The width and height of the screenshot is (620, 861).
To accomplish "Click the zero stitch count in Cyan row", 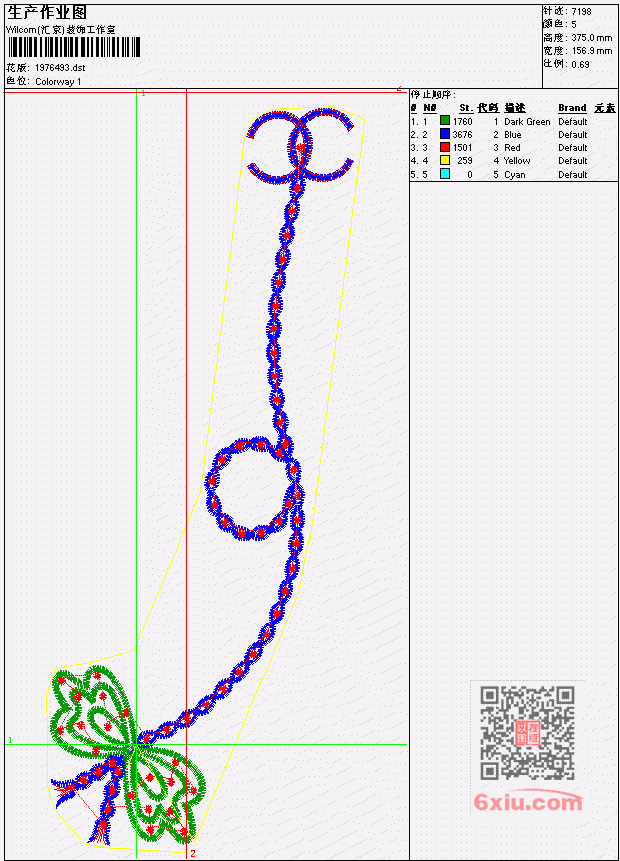I will tap(470, 175).
